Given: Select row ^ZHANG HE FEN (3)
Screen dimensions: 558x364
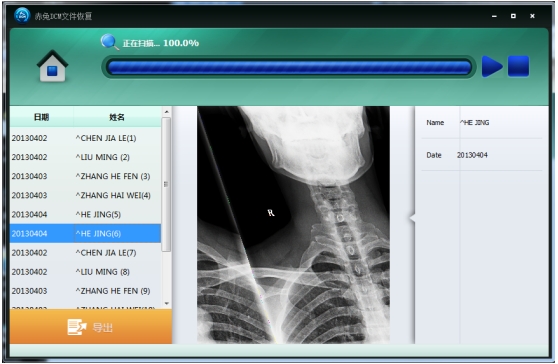Looking at the screenshot, I should (x=85, y=176).
